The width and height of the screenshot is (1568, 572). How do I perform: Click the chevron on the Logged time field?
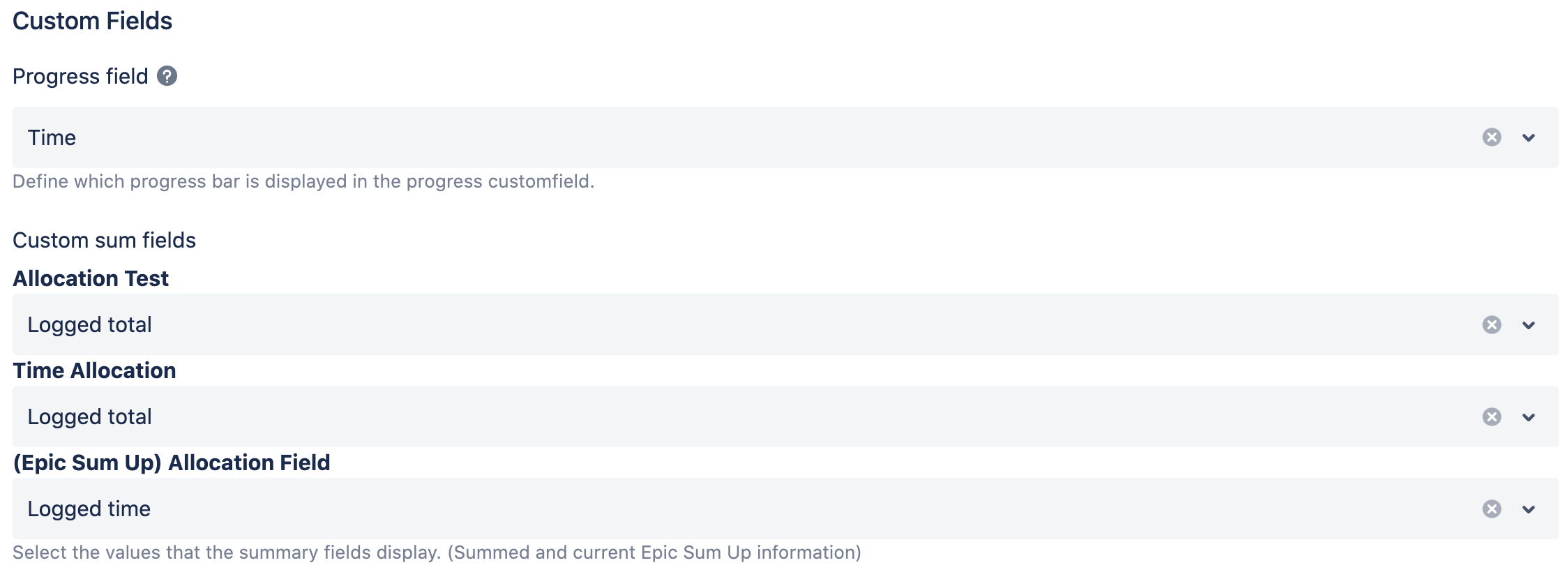[x=1529, y=509]
